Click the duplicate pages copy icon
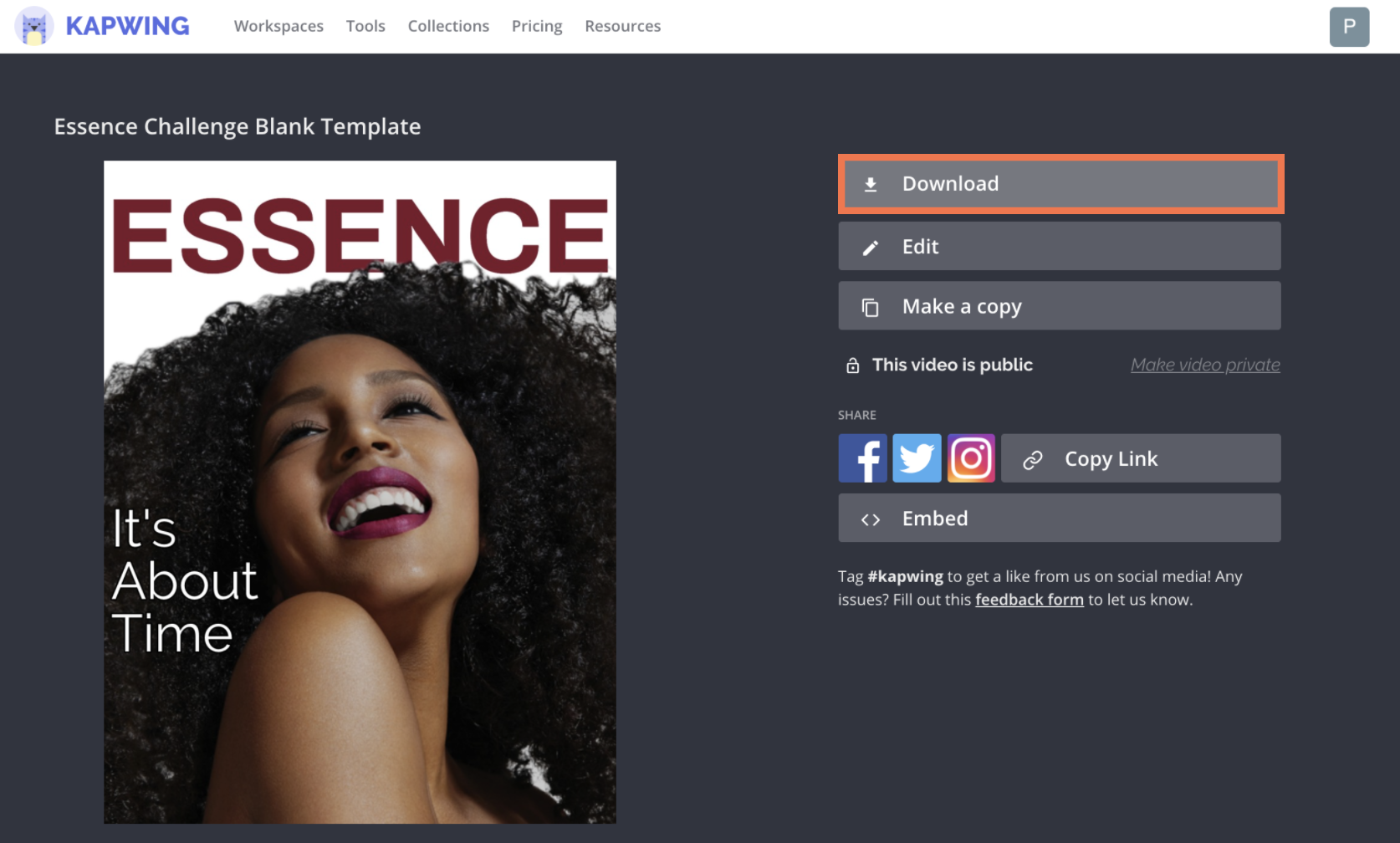 click(871, 308)
